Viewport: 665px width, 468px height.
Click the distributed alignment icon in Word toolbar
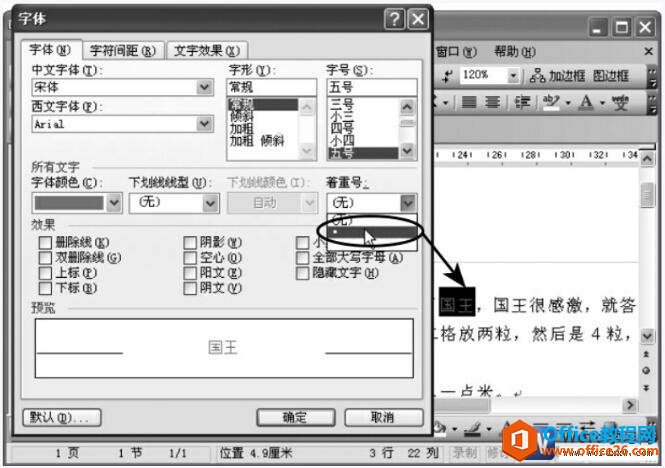[492, 102]
